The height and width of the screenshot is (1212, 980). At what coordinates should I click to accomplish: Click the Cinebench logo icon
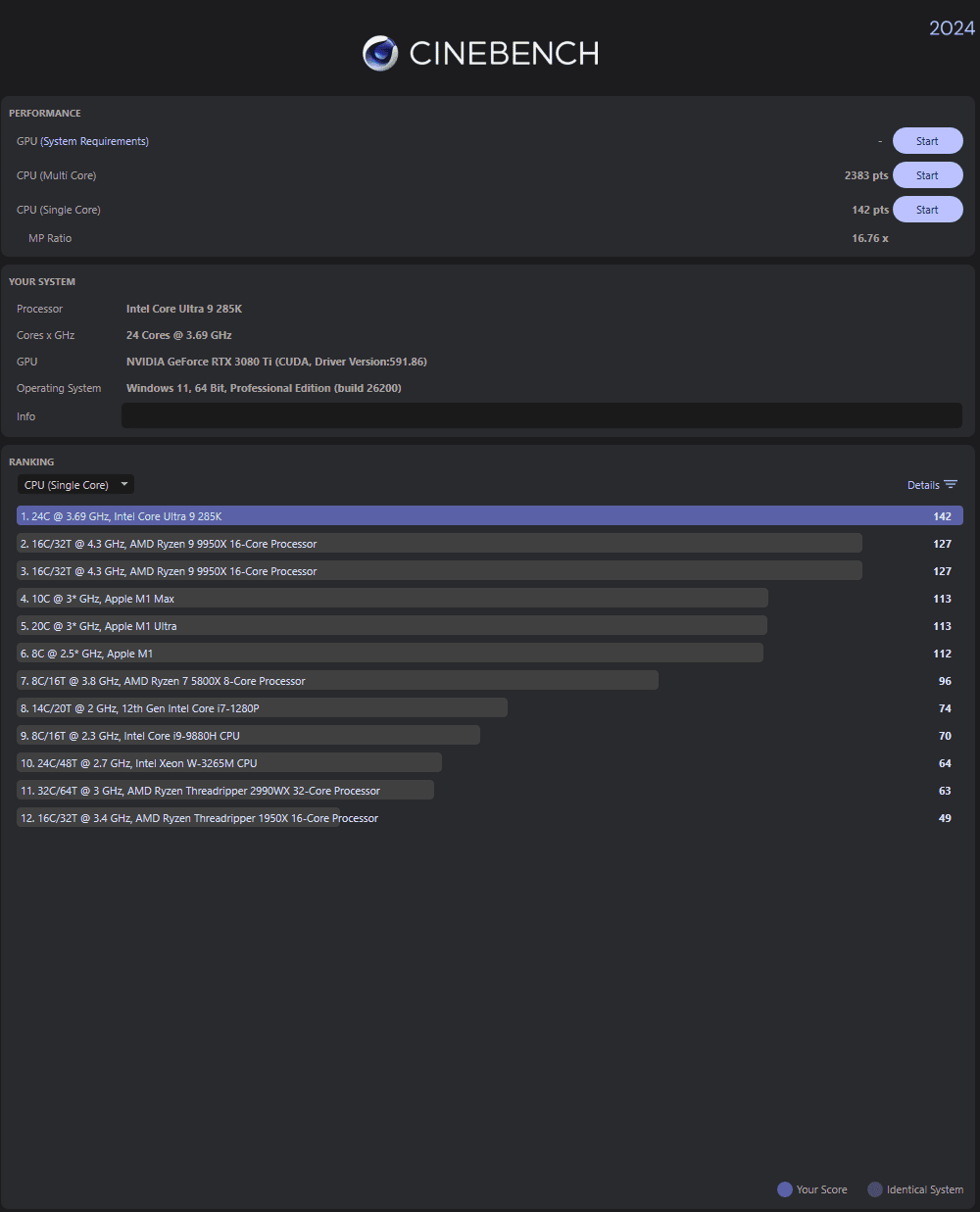click(380, 53)
